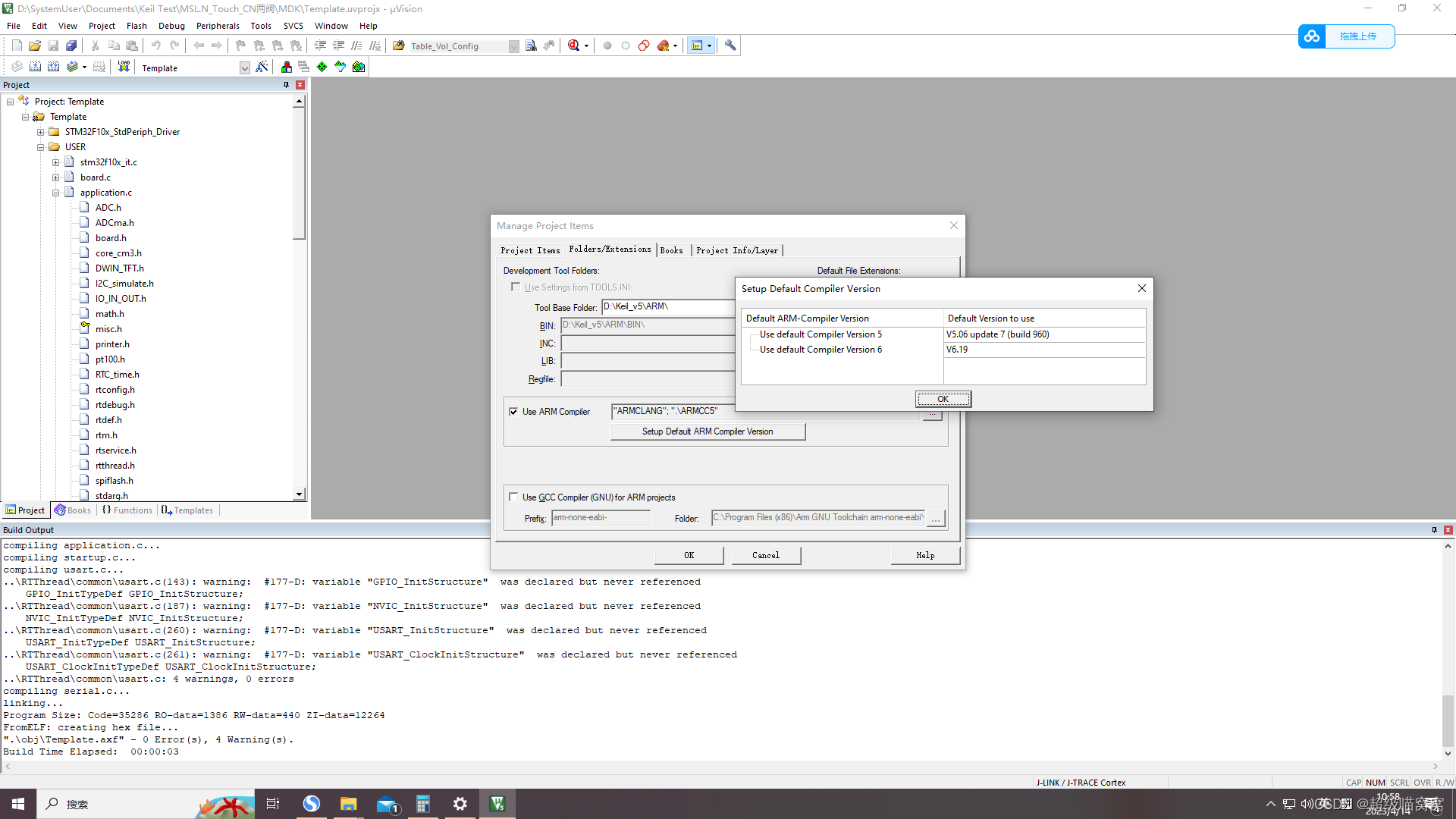Collapse application.c include list

coord(56,193)
